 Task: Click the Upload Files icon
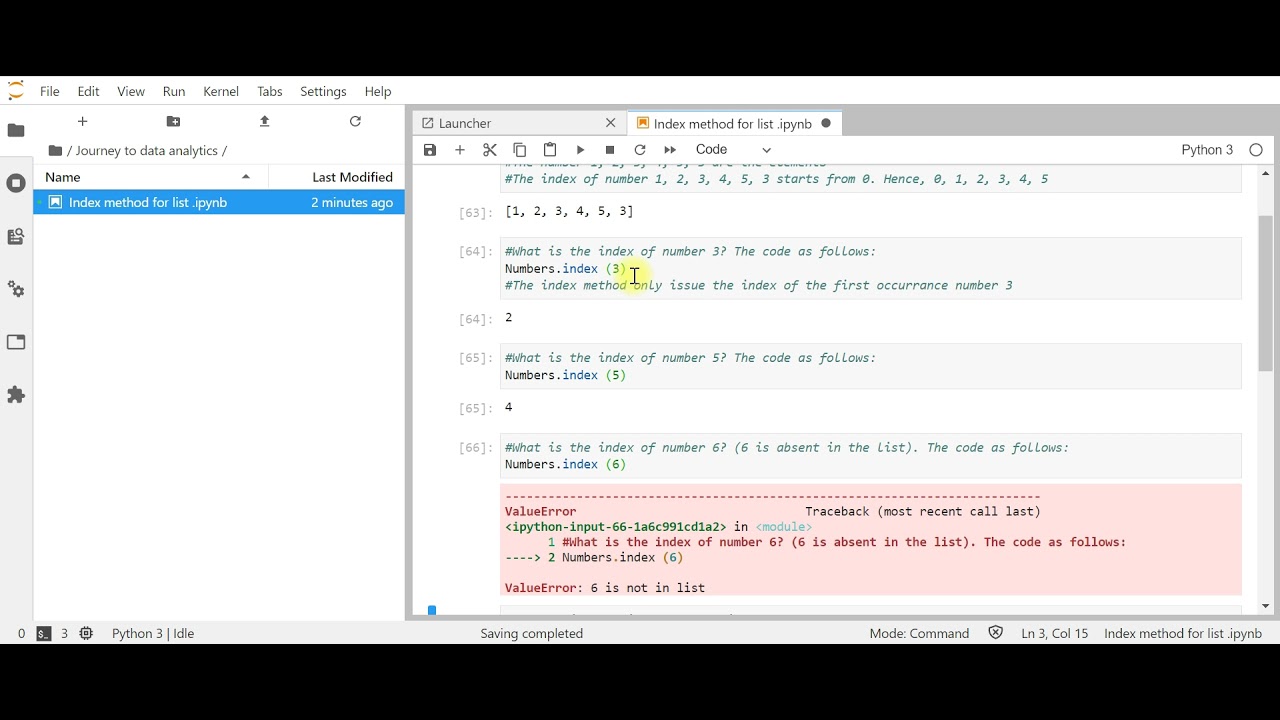264,121
